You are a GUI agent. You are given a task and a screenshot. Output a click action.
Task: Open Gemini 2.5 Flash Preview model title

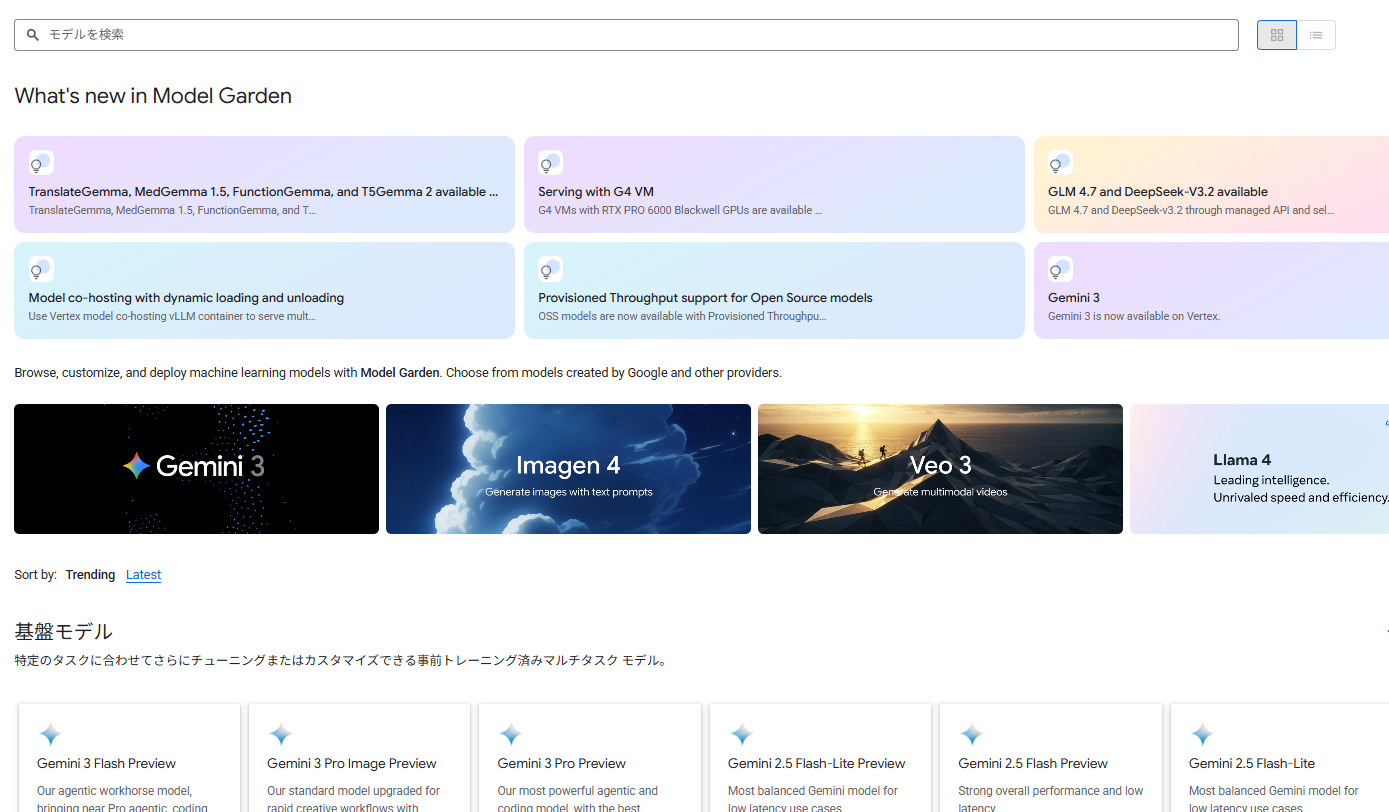click(x=1033, y=764)
